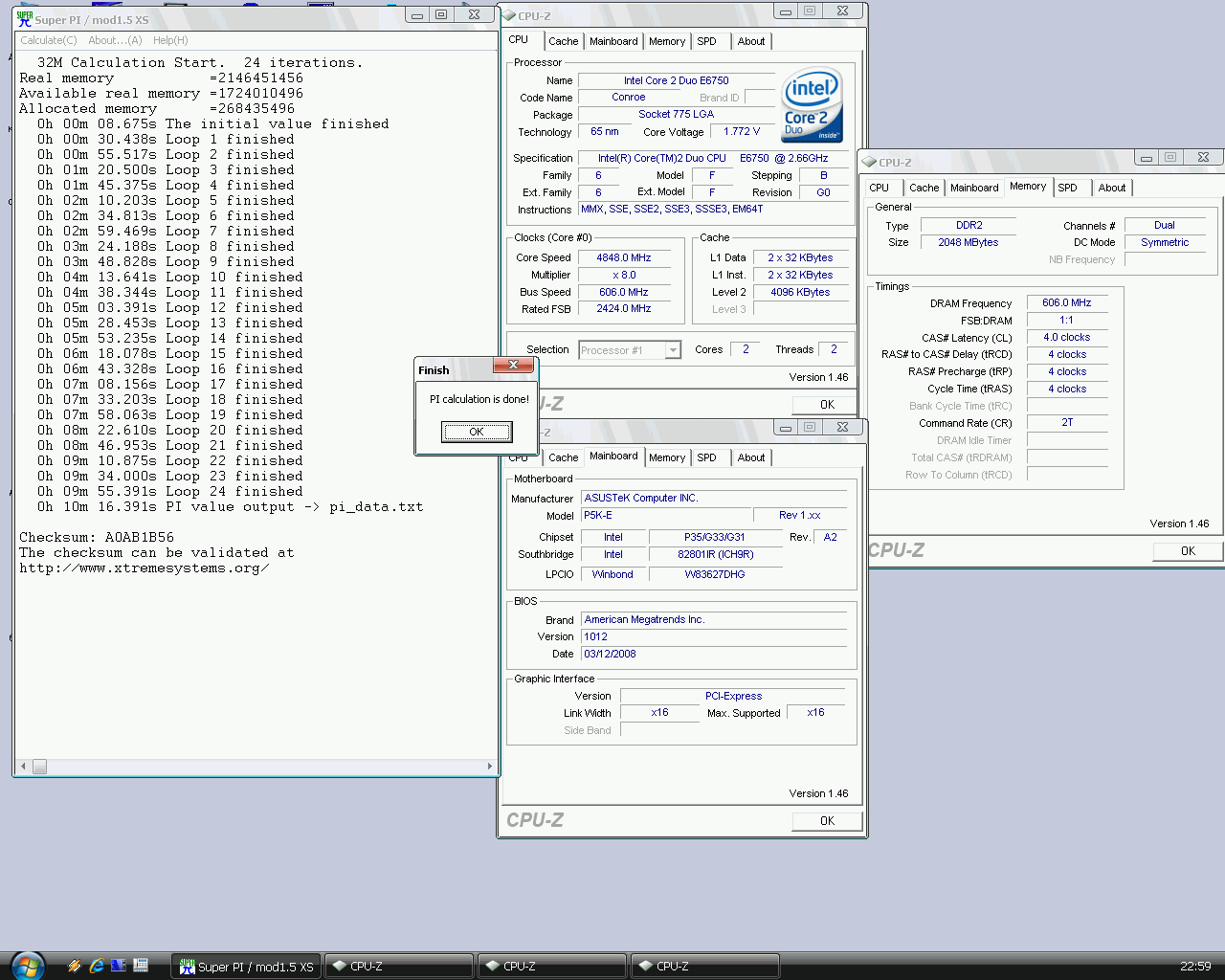Click the Code Name Conroe field
The image size is (1225, 980).
tap(628, 98)
